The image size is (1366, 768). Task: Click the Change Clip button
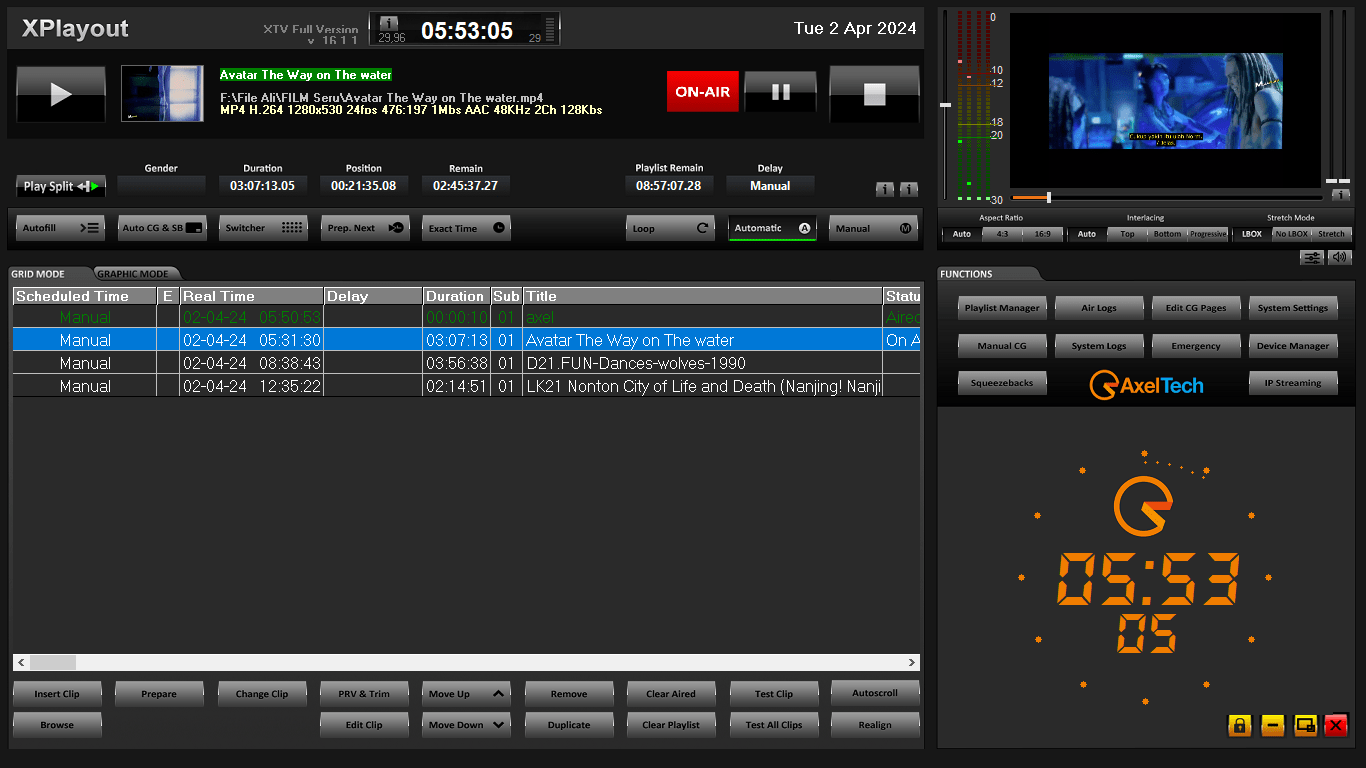262,694
